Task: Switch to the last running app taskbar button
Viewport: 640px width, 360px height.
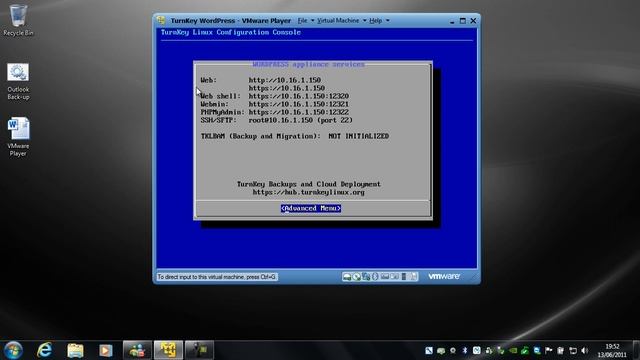Action: pyautogui.click(x=199, y=350)
